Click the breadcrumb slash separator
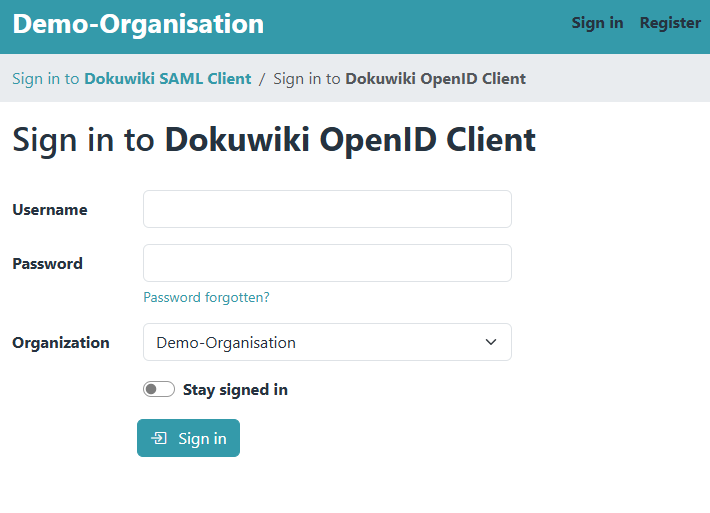The height and width of the screenshot is (513, 710). pyautogui.click(x=262, y=78)
